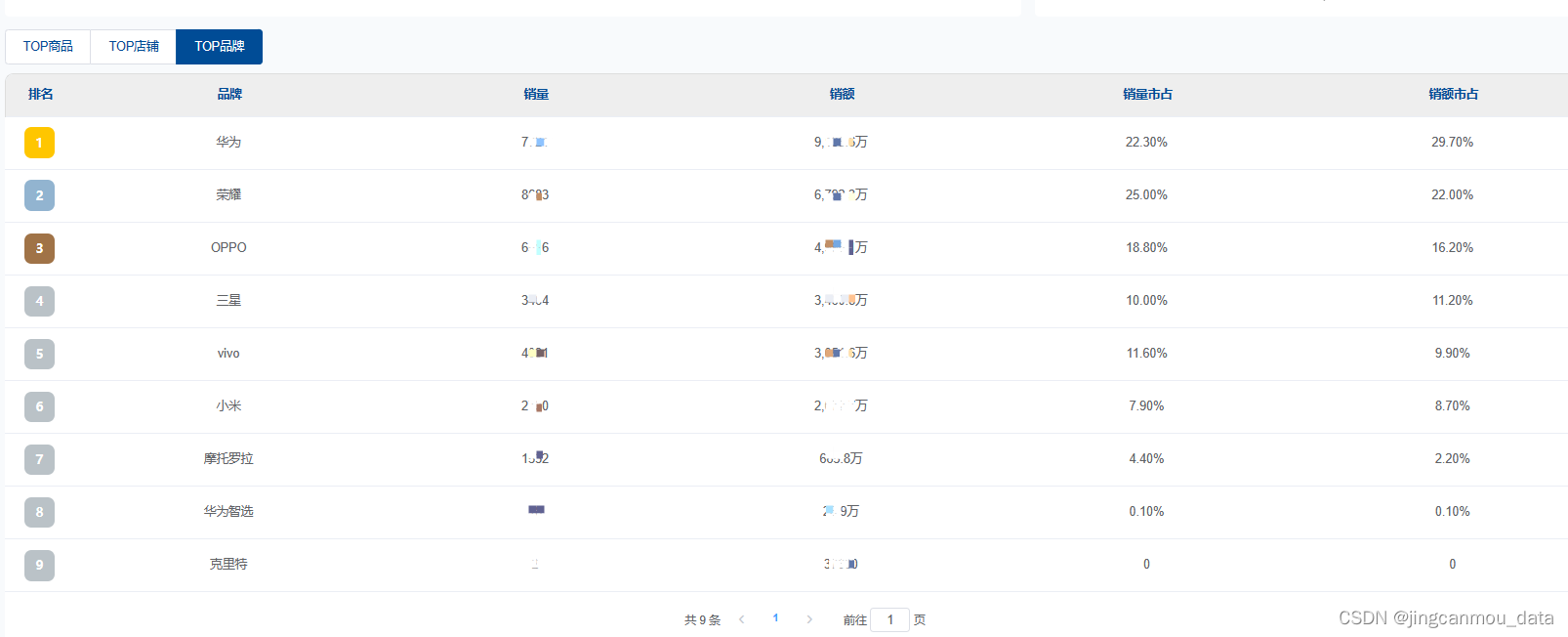Click 16.20% amount share for OPPO
Image resolution: width=1568 pixels, height=637 pixels.
click(x=1453, y=248)
